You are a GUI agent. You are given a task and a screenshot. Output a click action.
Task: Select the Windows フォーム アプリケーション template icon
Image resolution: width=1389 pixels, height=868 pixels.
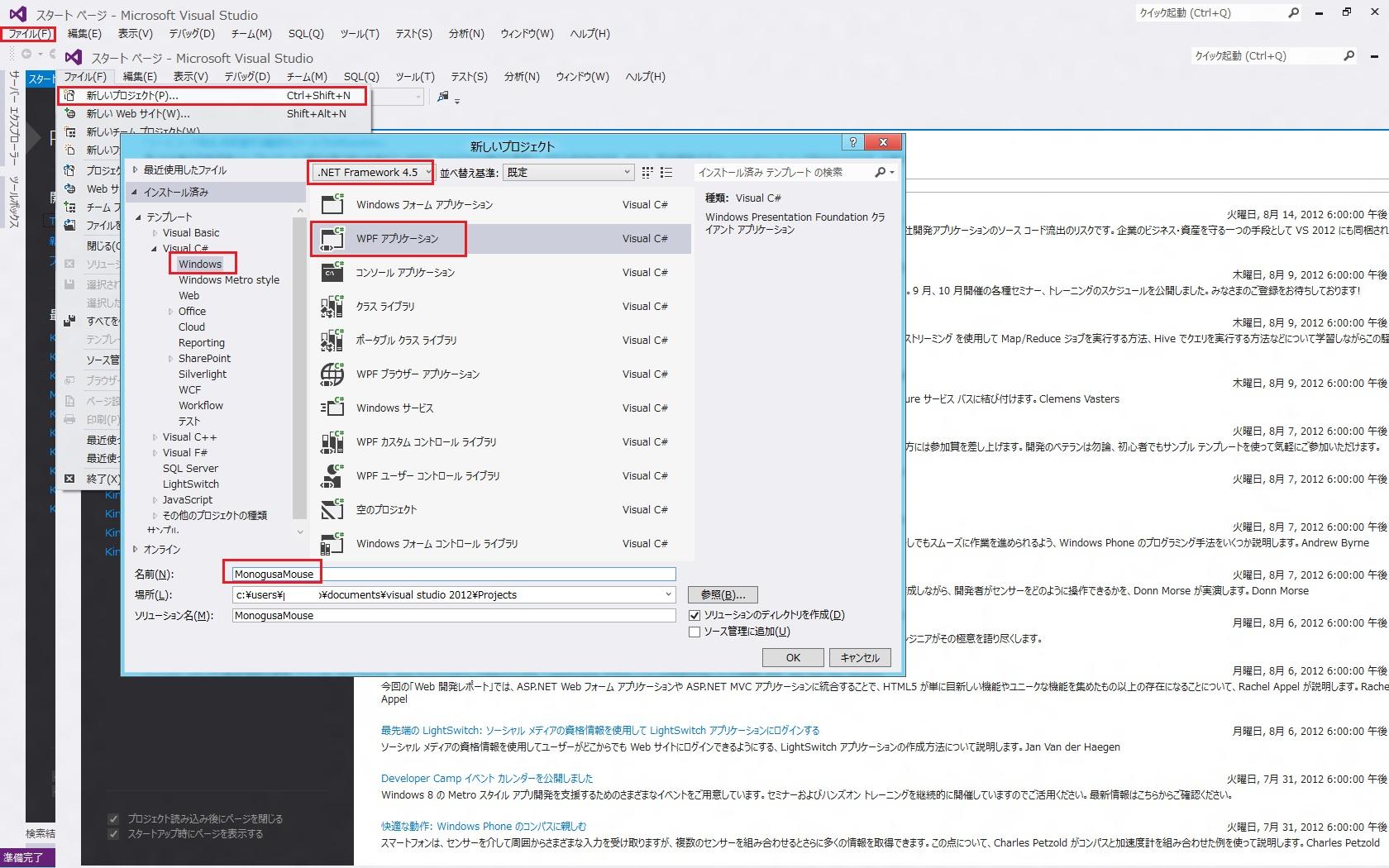click(332, 204)
